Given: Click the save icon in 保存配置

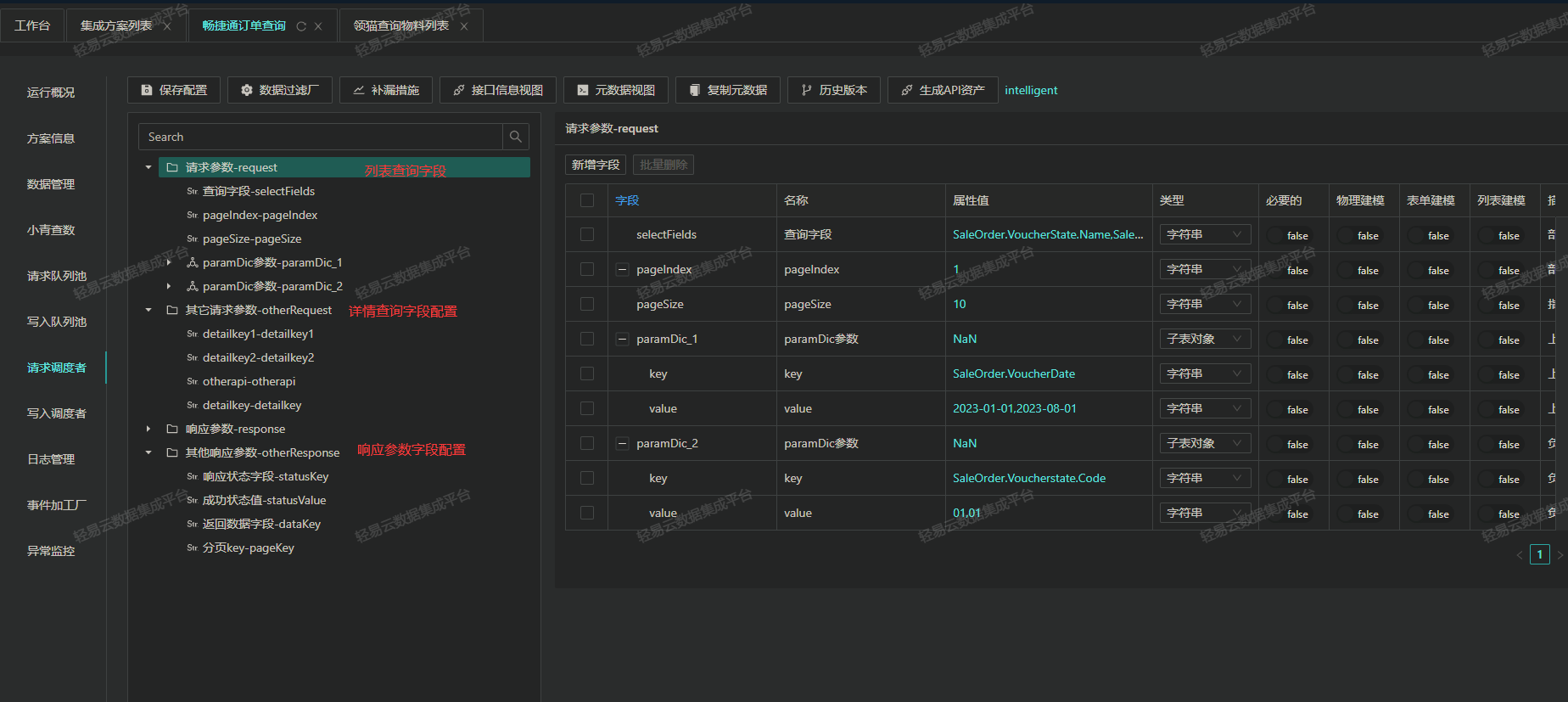Looking at the screenshot, I should coord(147,90).
